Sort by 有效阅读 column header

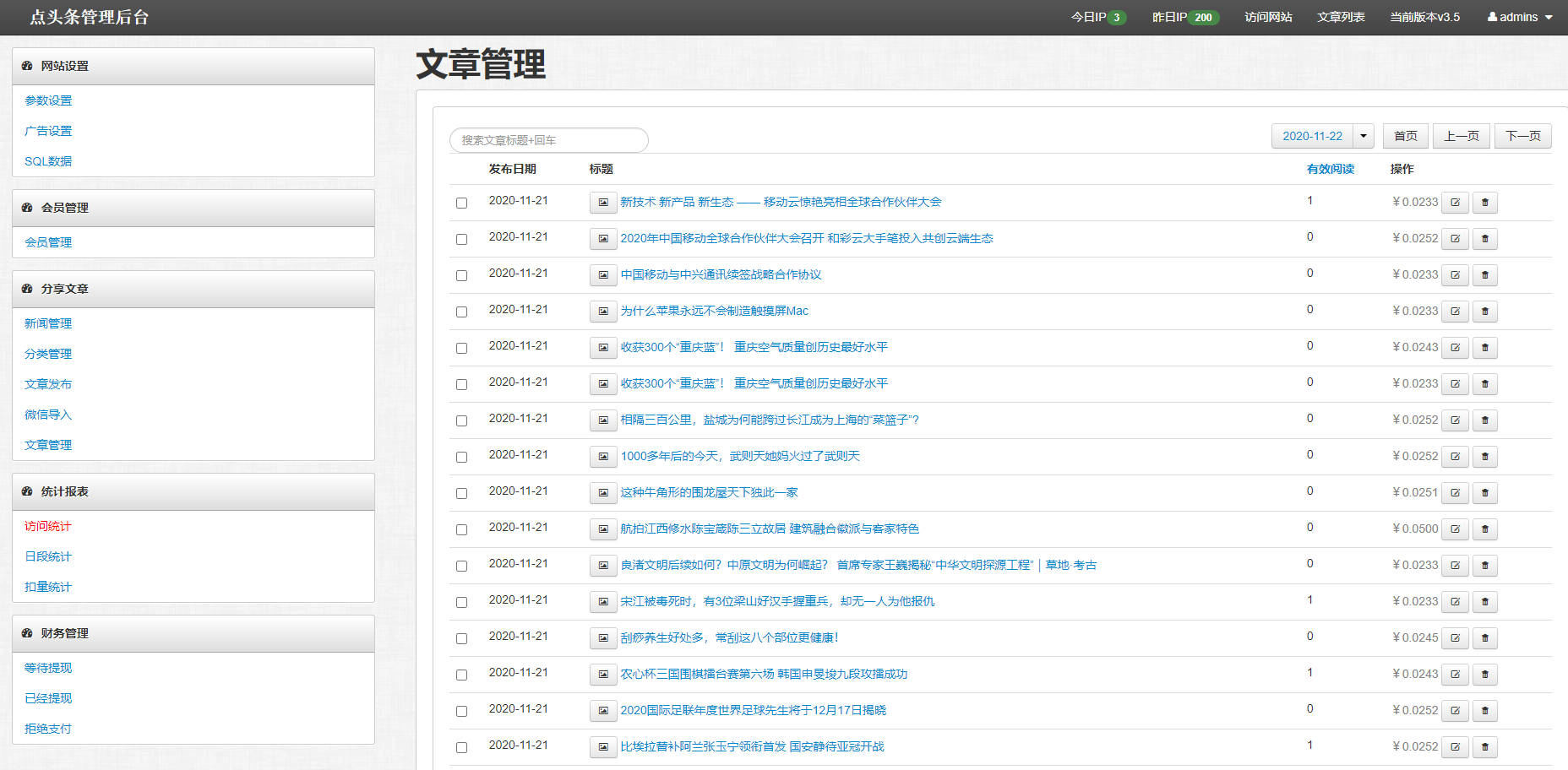1330,169
